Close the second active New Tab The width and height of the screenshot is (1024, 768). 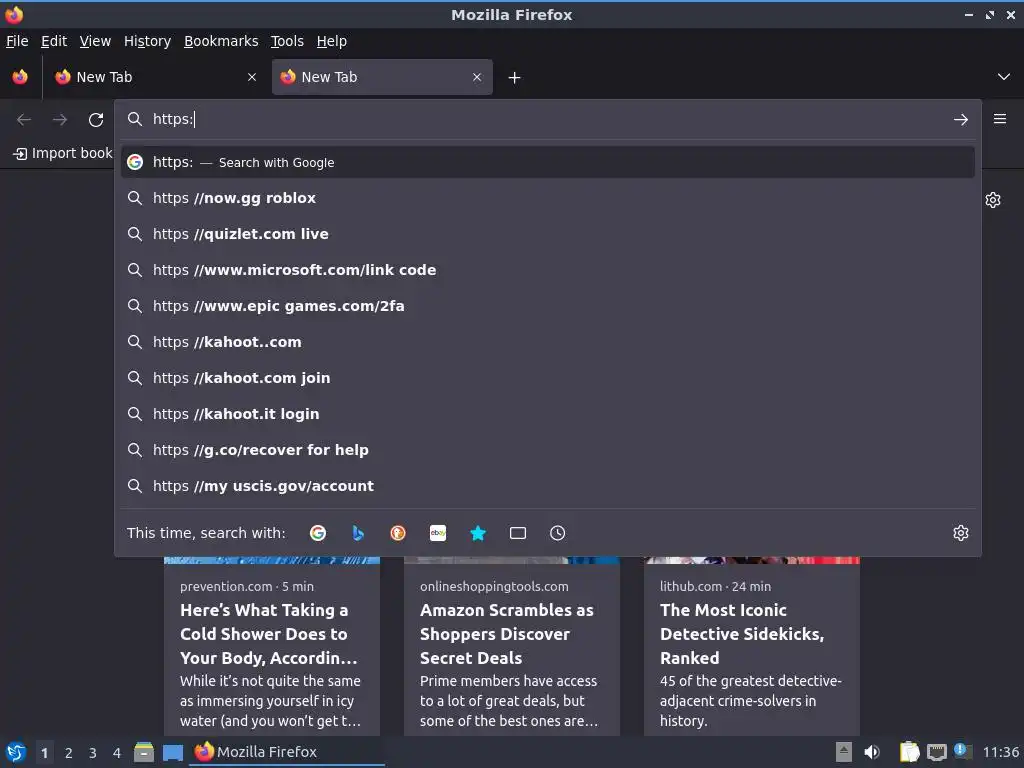coord(477,77)
